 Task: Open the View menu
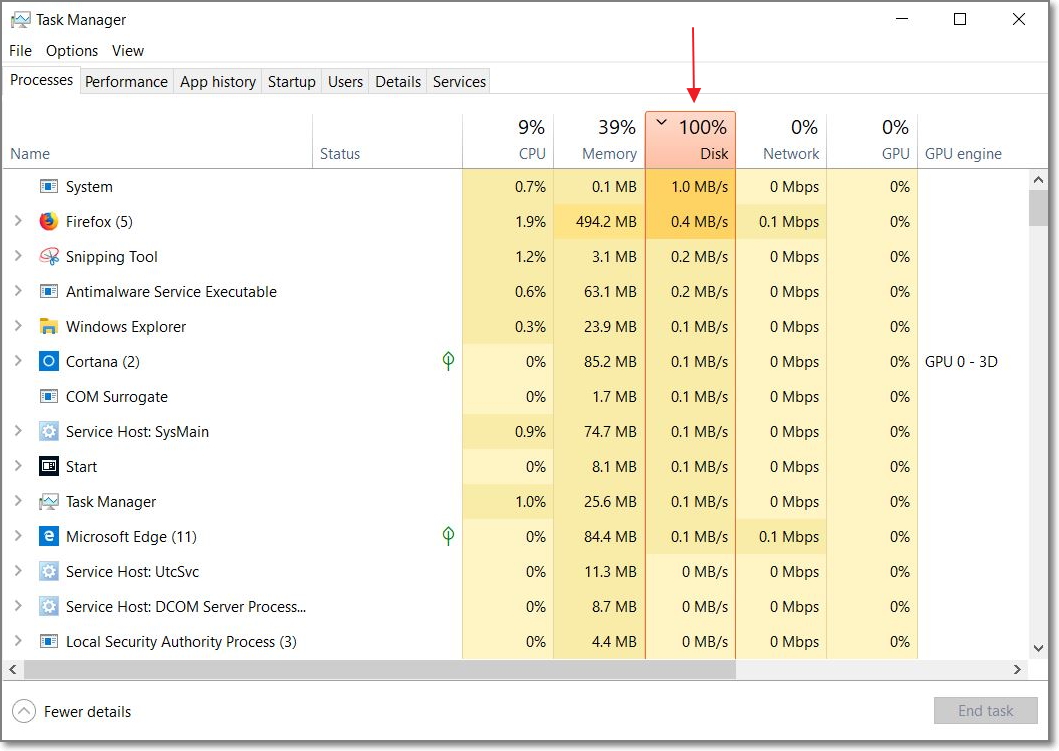(x=128, y=51)
